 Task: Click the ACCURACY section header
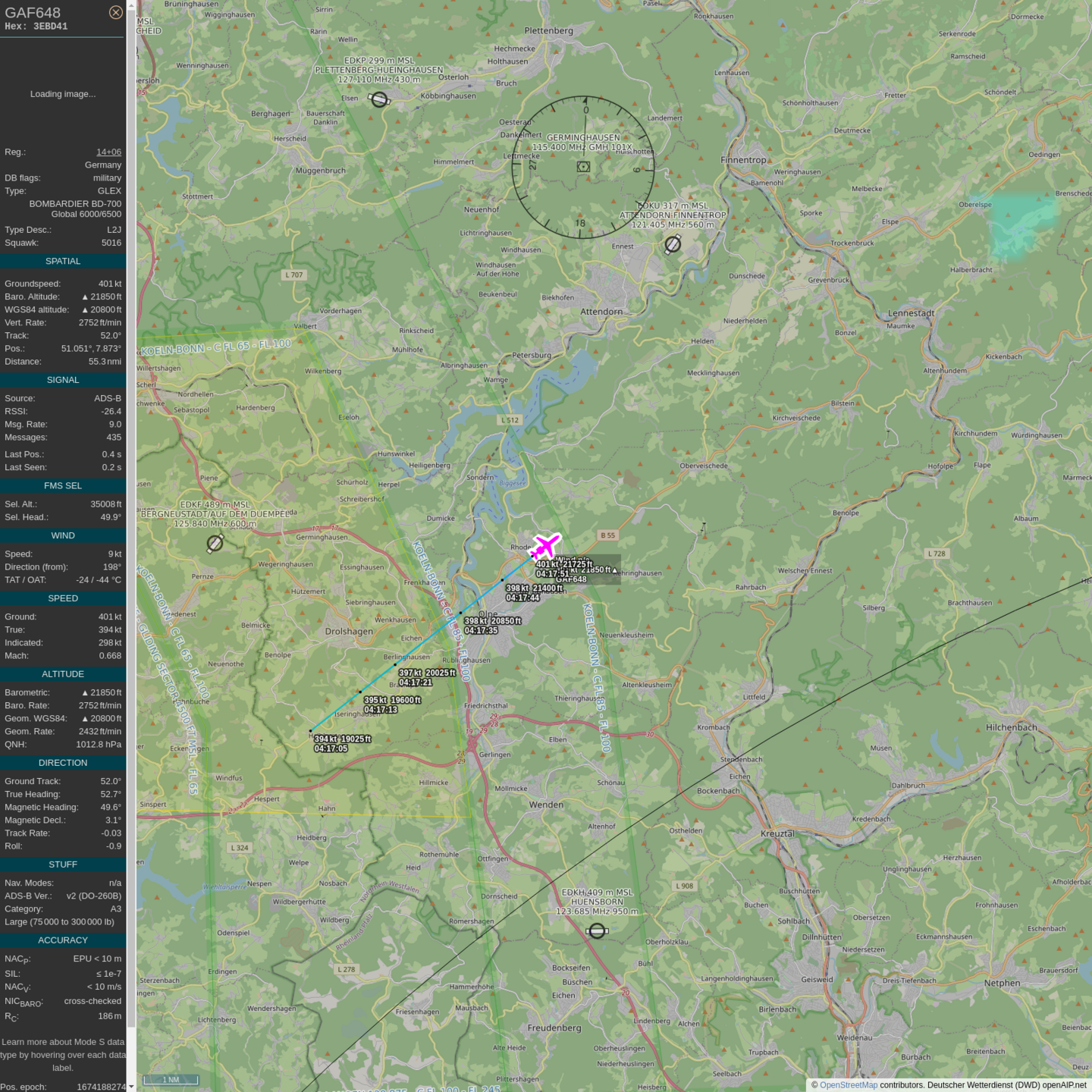click(x=63, y=940)
